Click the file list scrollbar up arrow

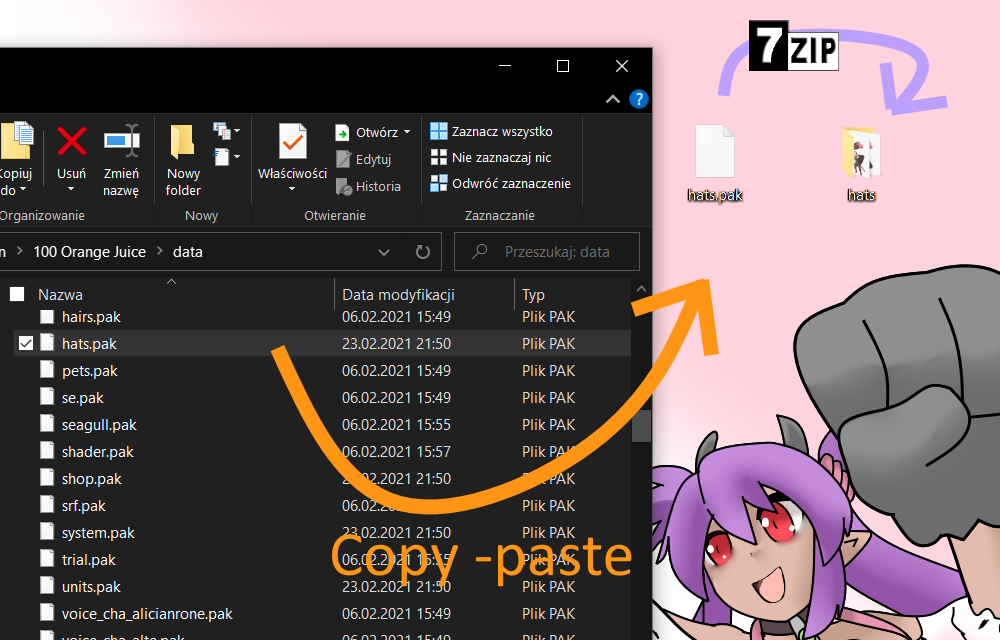(x=641, y=289)
